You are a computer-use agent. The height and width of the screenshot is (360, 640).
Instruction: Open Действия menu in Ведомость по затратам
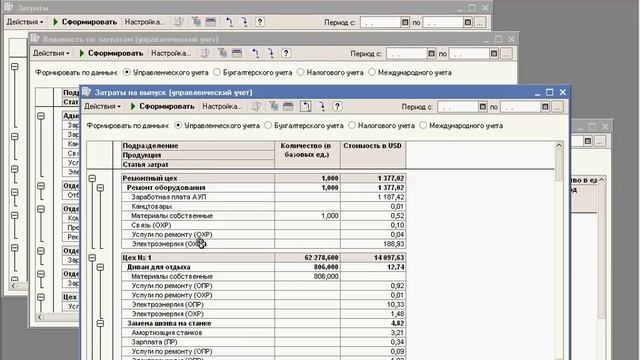[x=51, y=53]
